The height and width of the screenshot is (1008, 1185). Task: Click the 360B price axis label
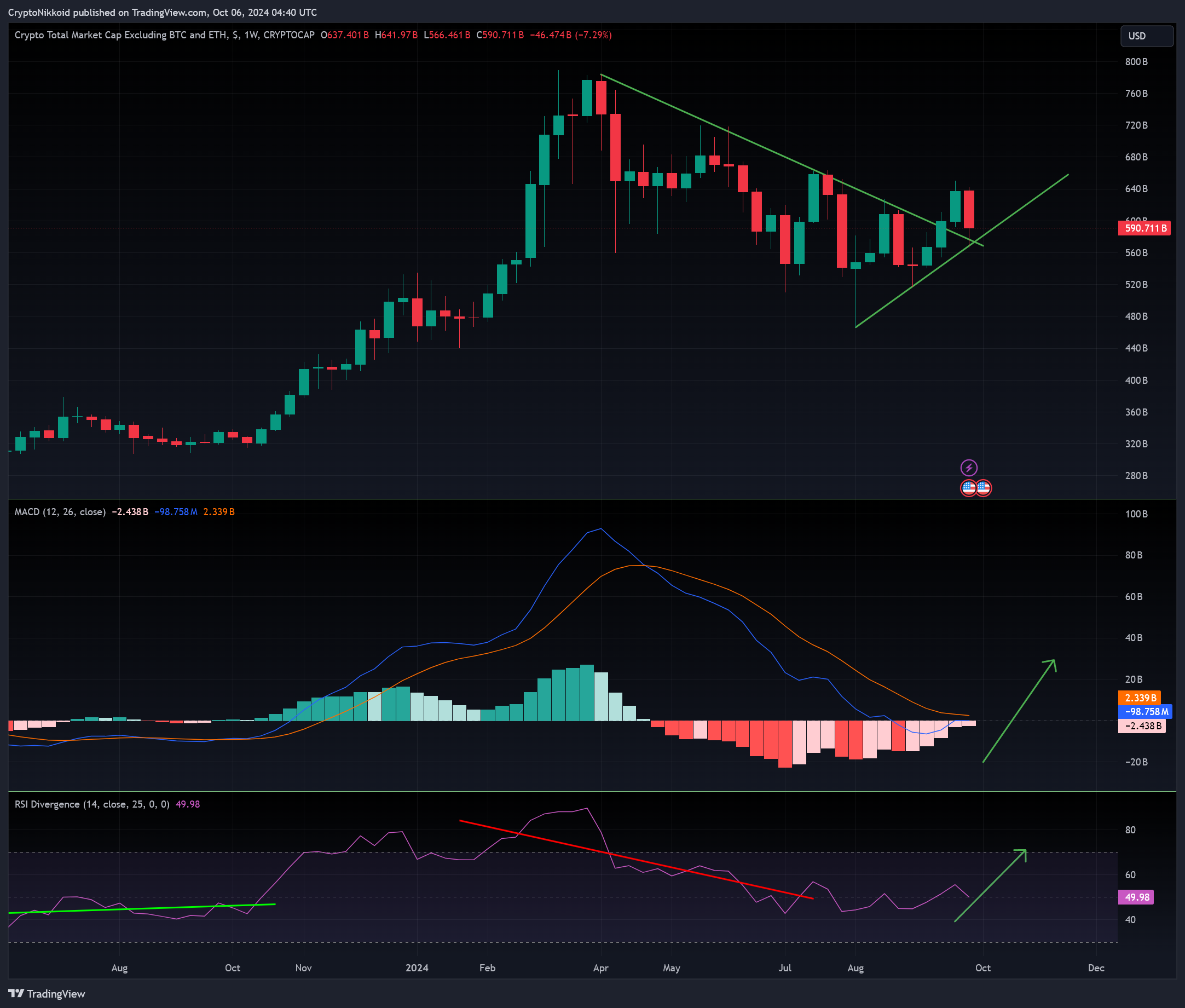(1136, 412)
